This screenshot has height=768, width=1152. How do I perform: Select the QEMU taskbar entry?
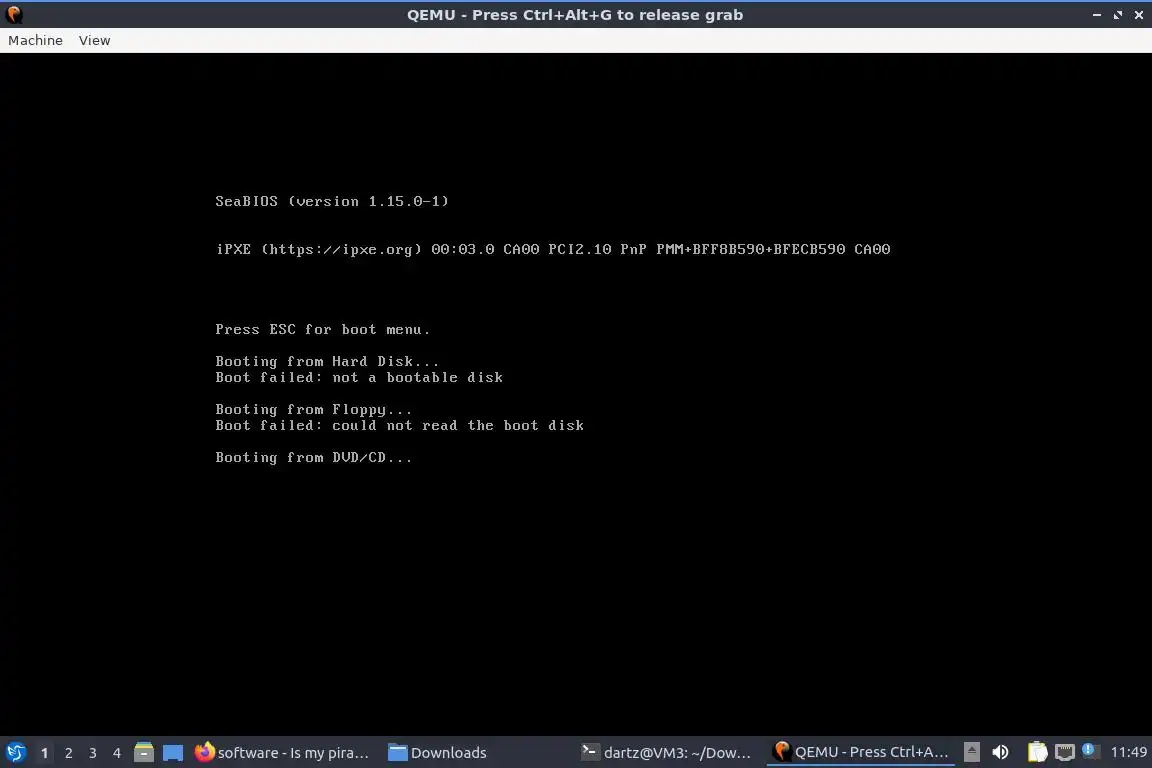[861, 753]
